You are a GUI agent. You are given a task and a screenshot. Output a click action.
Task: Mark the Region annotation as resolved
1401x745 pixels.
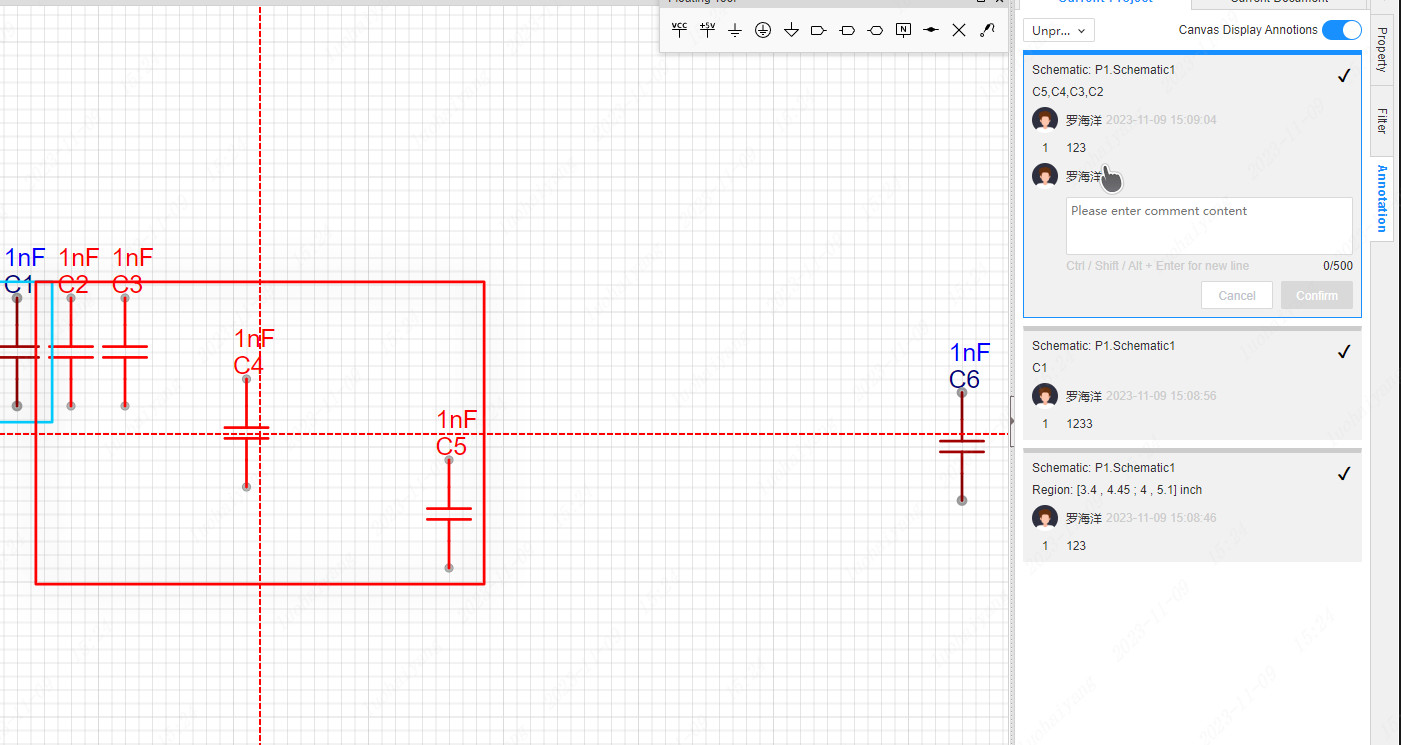[x=1344, y=473]
